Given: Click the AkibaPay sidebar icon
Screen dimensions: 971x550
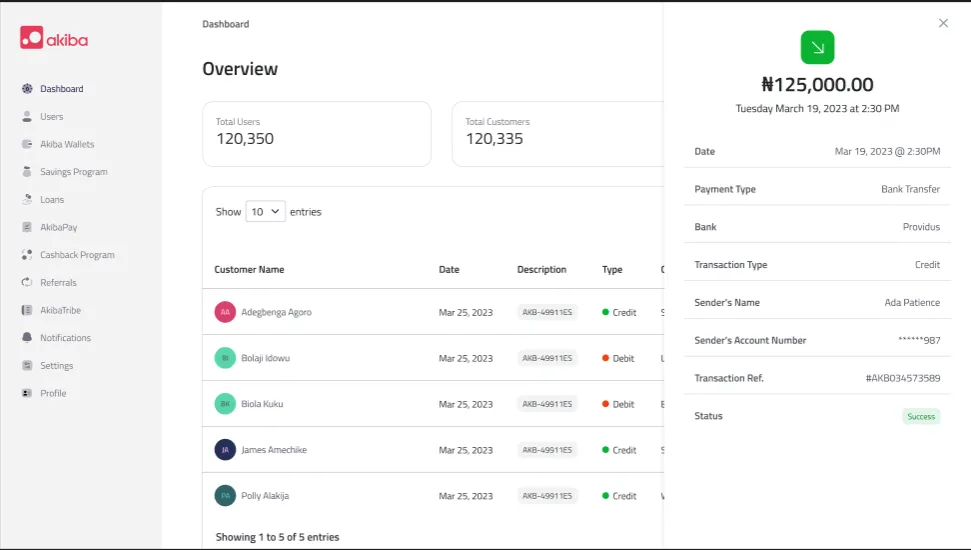Looking at the screenshot, I should [x=27, y=227].
